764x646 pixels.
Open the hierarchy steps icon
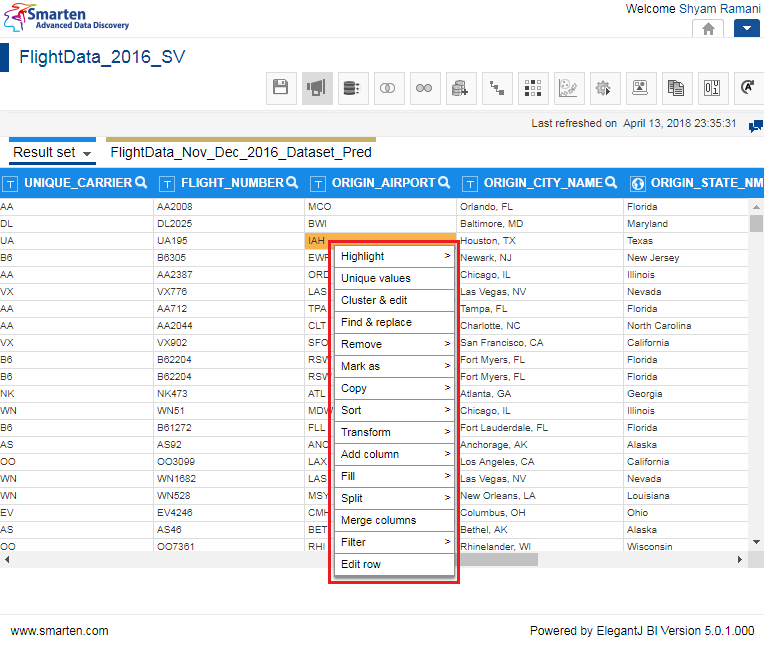pyautogui.click(x=497, y=88)
